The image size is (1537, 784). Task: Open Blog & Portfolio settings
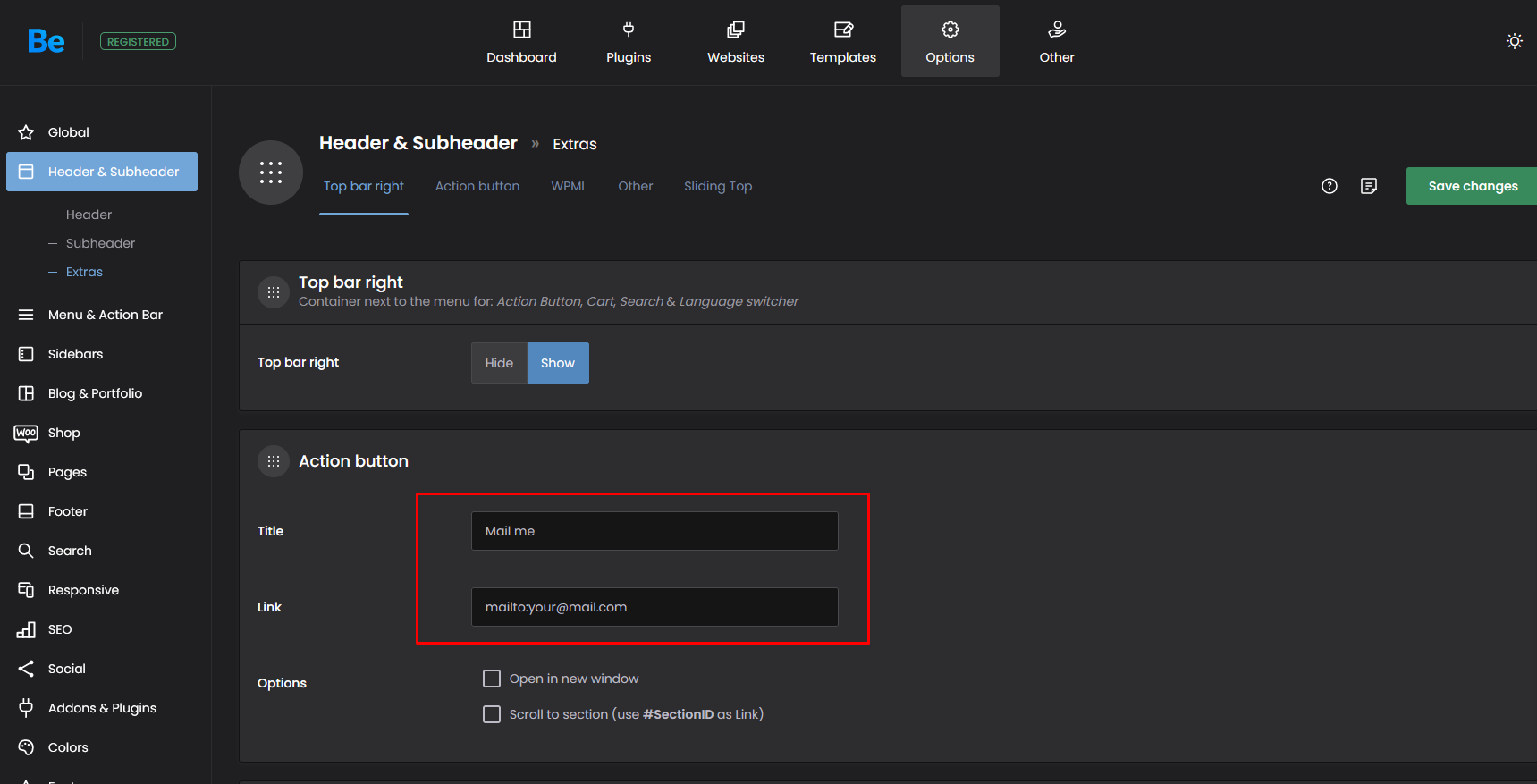tap(102, 393)
